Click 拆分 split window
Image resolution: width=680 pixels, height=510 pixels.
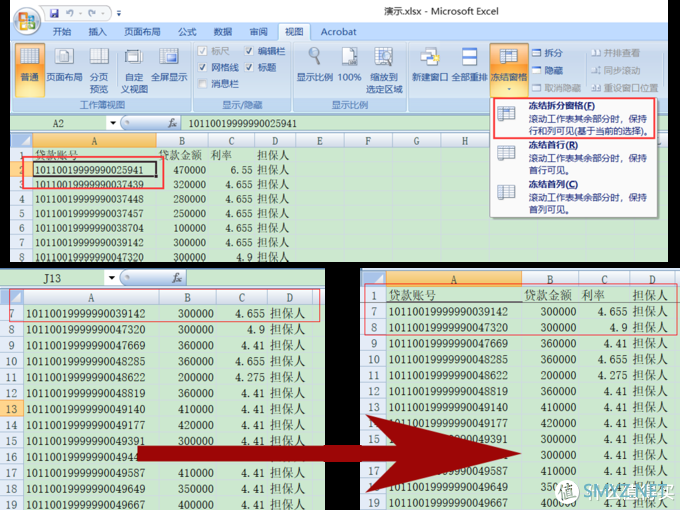point(547,53)
